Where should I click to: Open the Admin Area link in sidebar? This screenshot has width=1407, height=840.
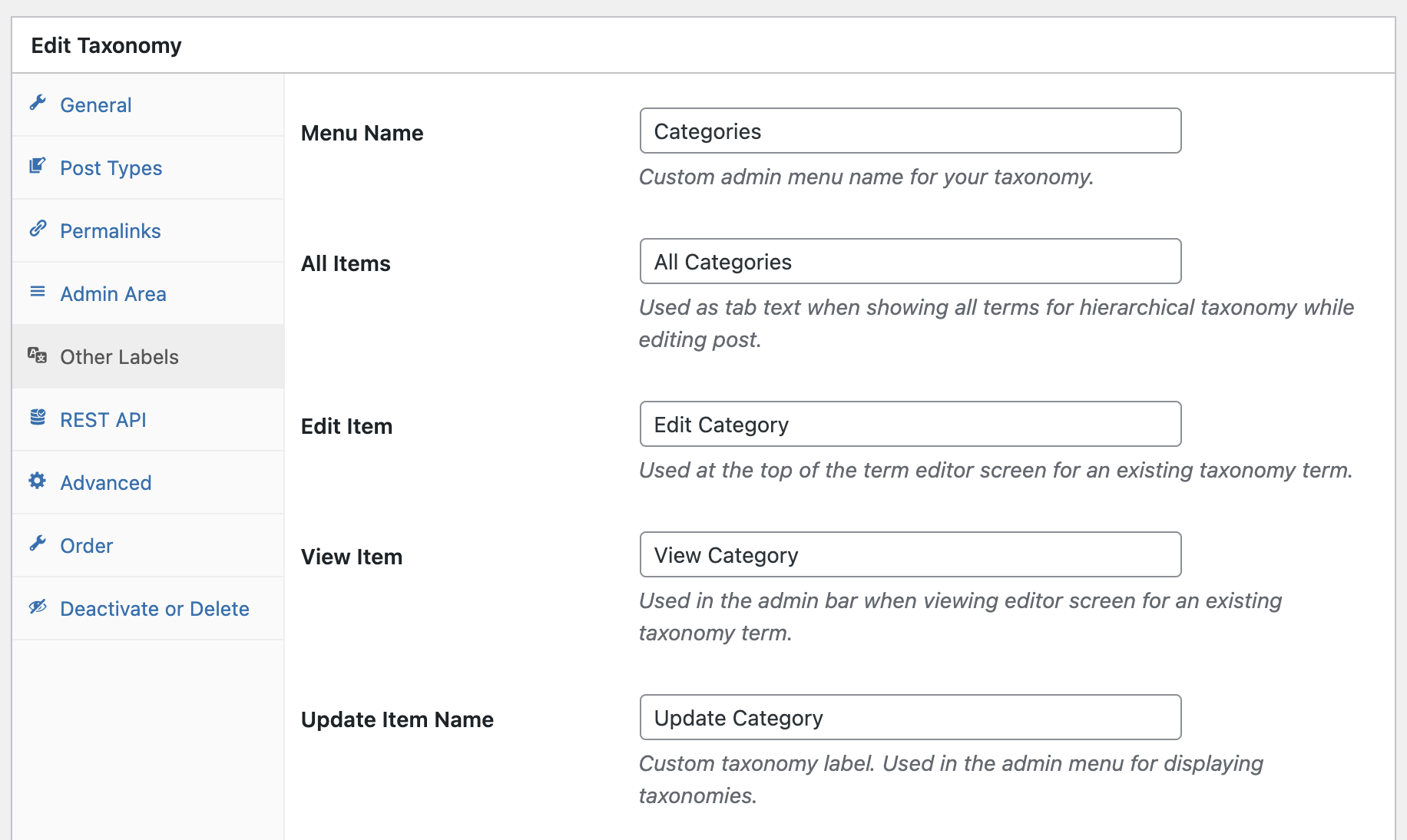tap(113, 293)
